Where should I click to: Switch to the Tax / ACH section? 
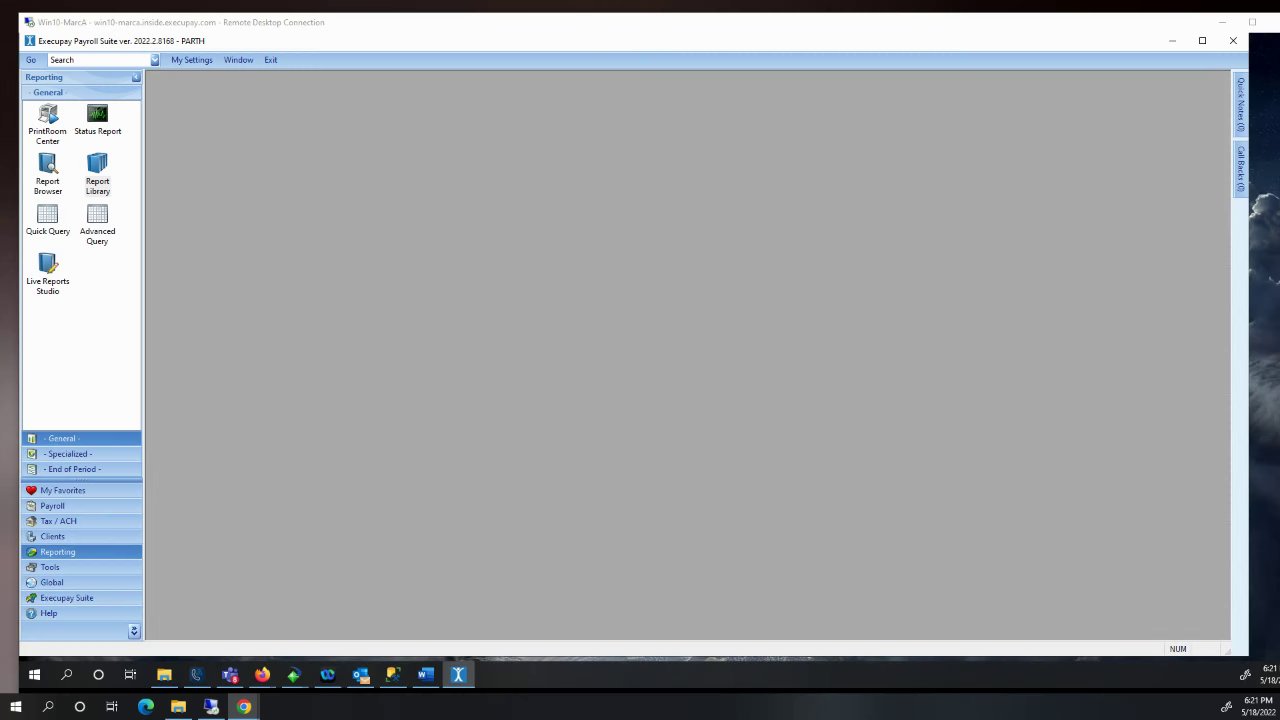click(81, 521)
